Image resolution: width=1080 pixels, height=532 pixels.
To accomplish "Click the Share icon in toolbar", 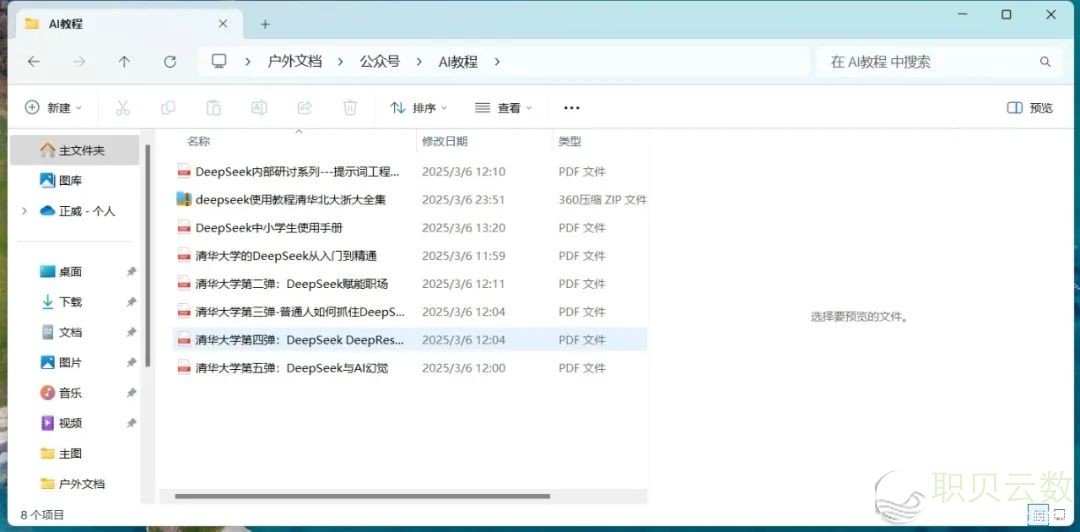I will click(x=304, y=108).
